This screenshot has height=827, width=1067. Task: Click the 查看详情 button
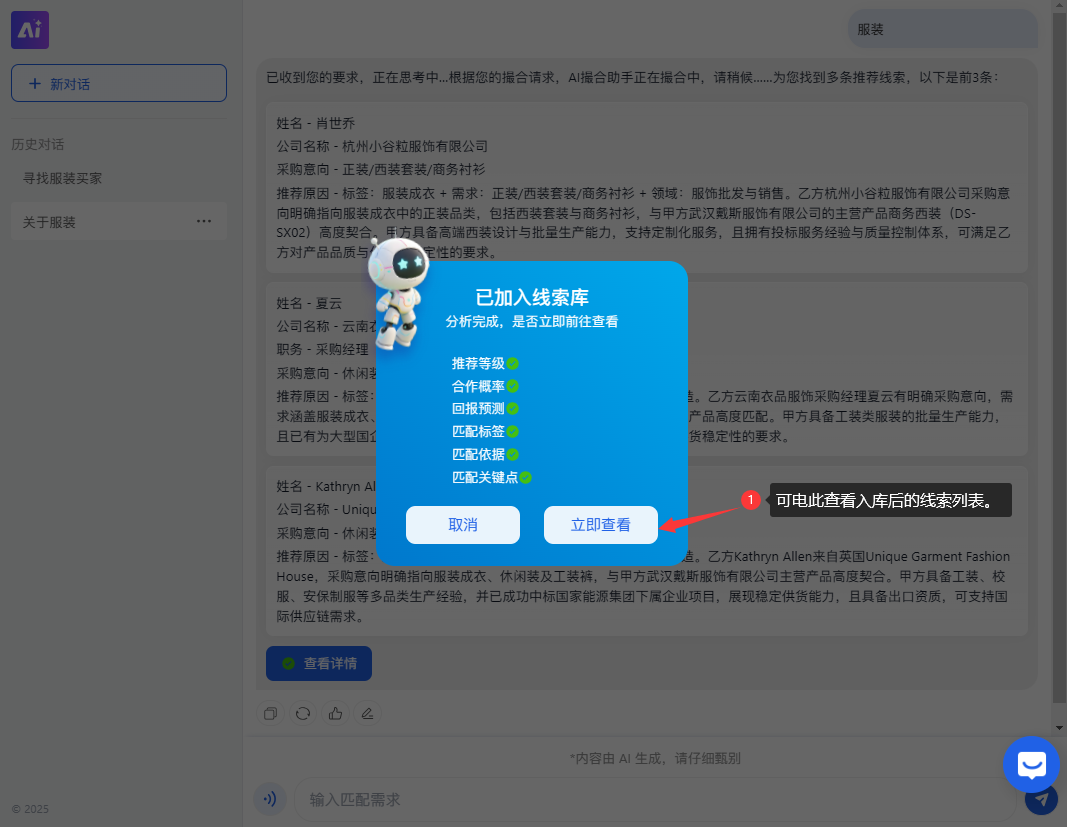click(x=318, y=663)
